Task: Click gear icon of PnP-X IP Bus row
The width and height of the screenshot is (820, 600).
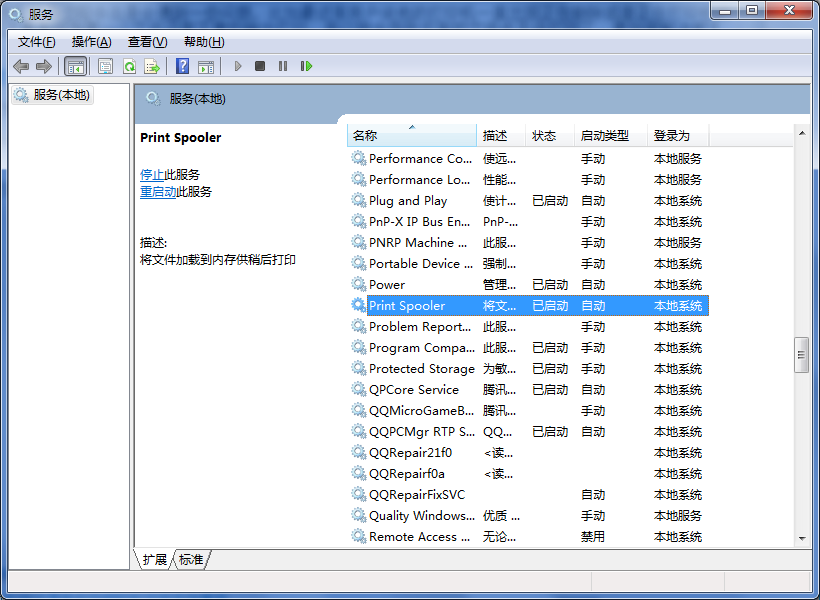Action: (x=358, y=221)
